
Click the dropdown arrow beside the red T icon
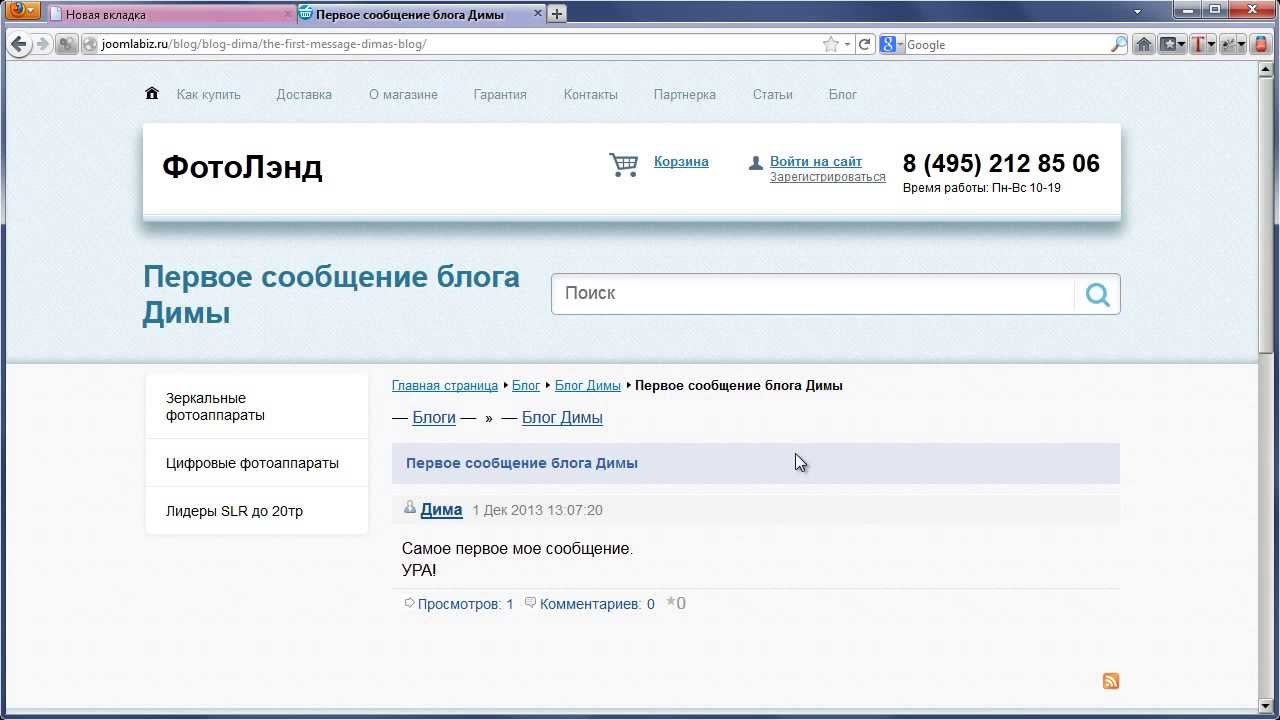click(1212, 44)
